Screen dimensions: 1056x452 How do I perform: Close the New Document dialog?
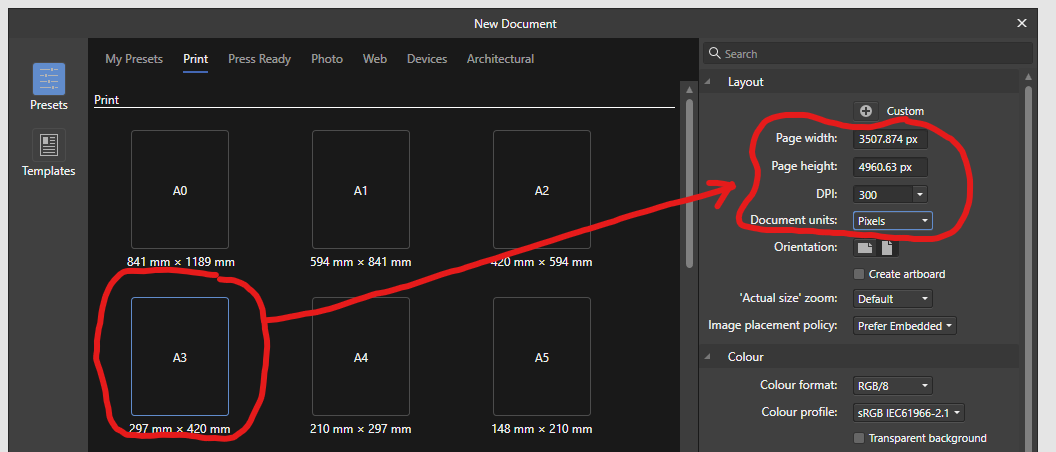tap(1021, 24)
